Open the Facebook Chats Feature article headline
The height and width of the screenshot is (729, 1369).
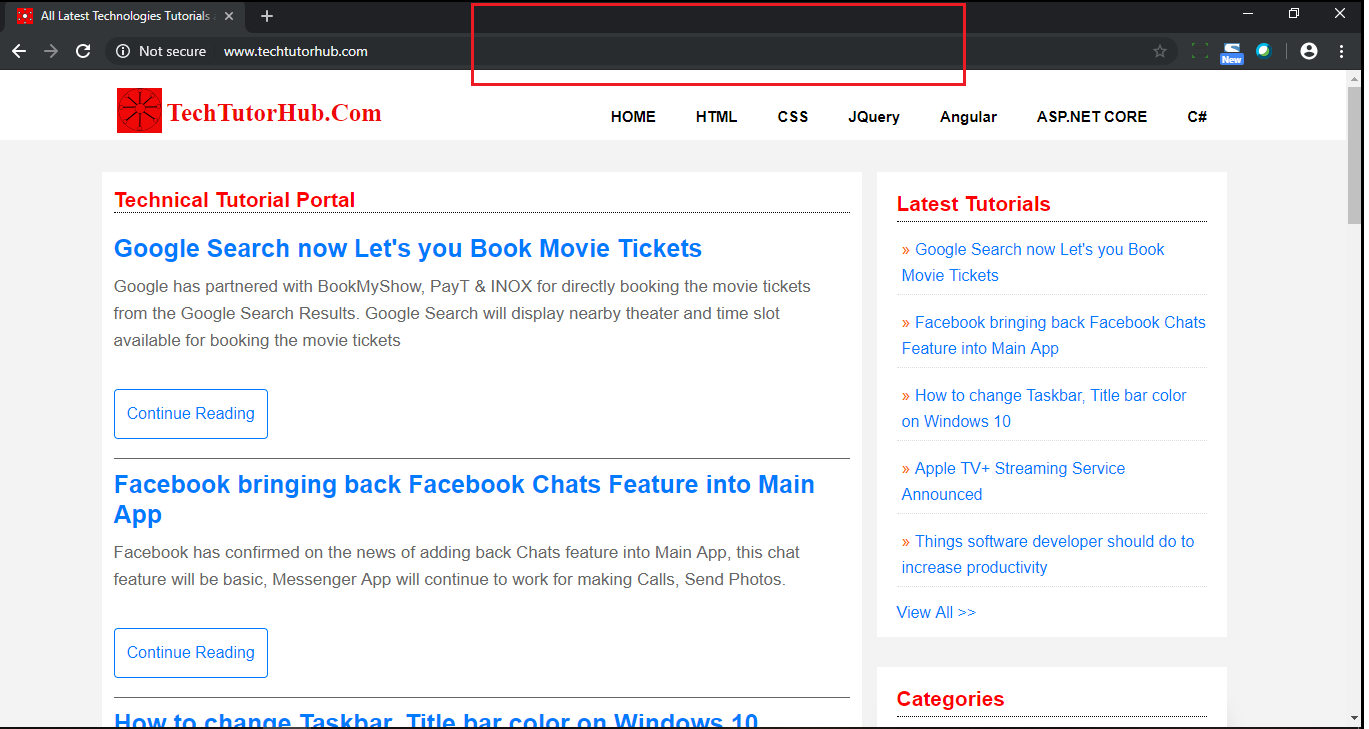pyautogui.click(x=464, y=499)
